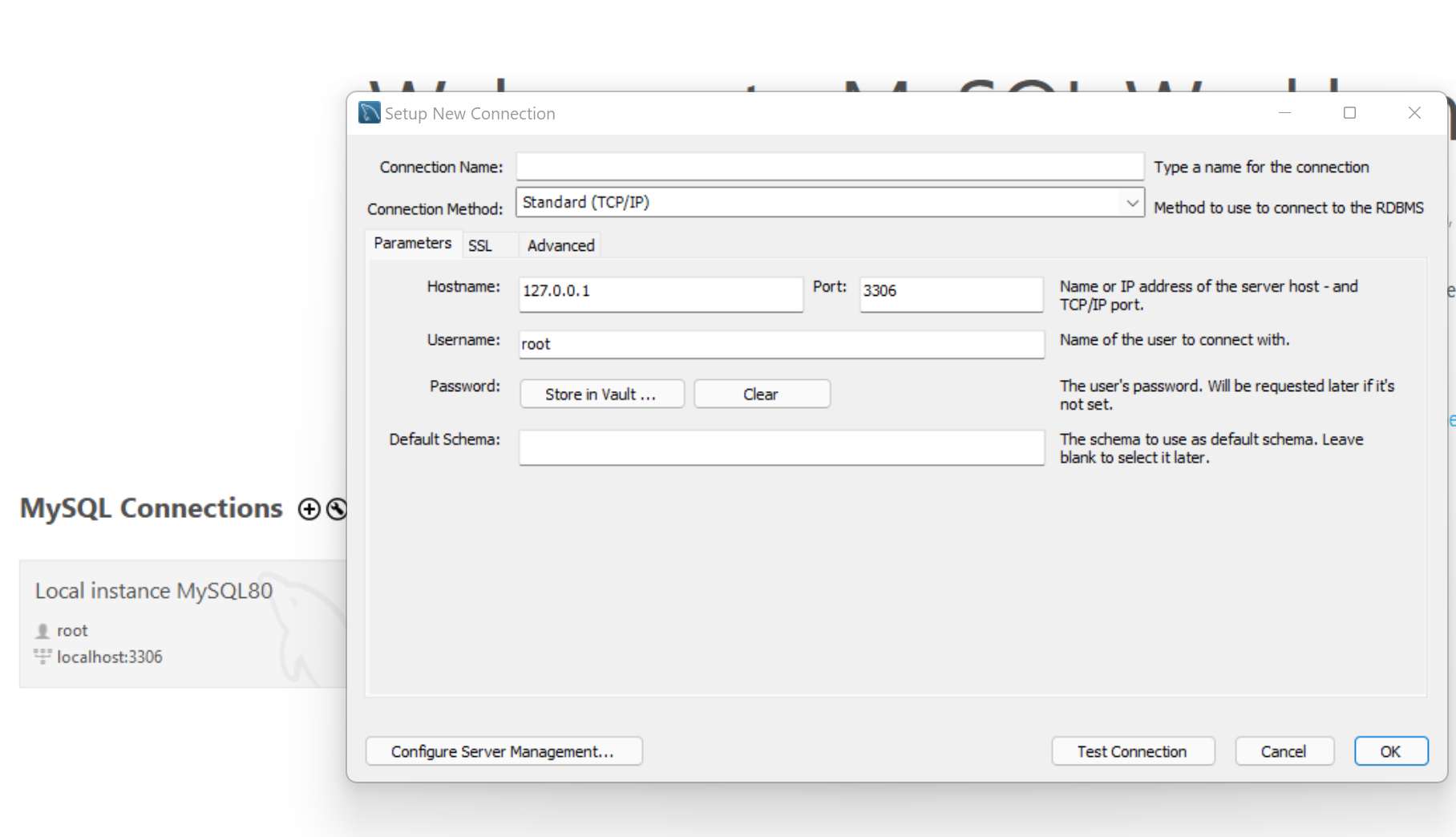Open the Advanced tab

560,245
